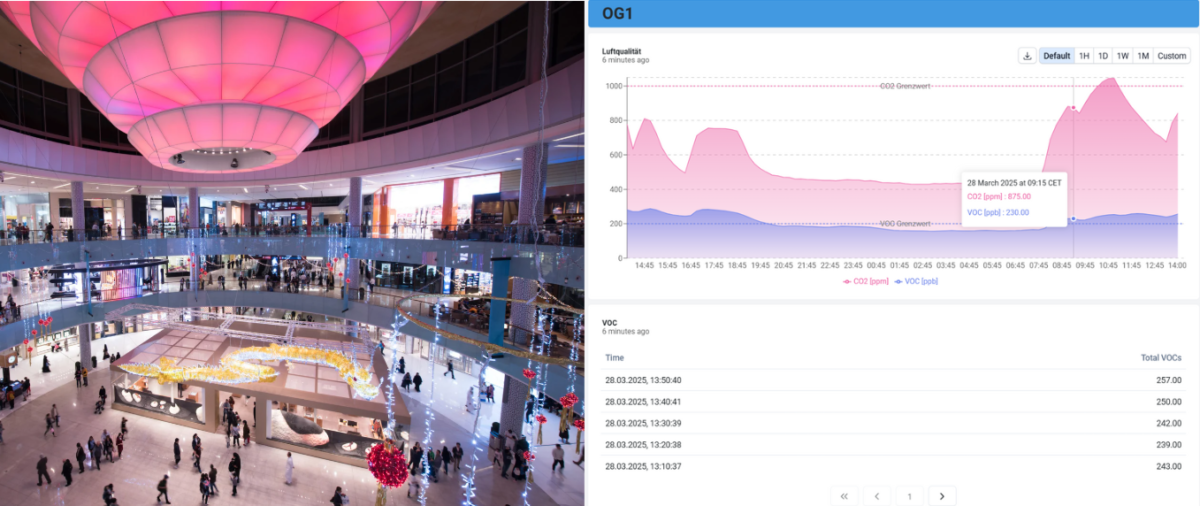Sort the table by the Time column
1200x506 pixels.
[615, 357]
